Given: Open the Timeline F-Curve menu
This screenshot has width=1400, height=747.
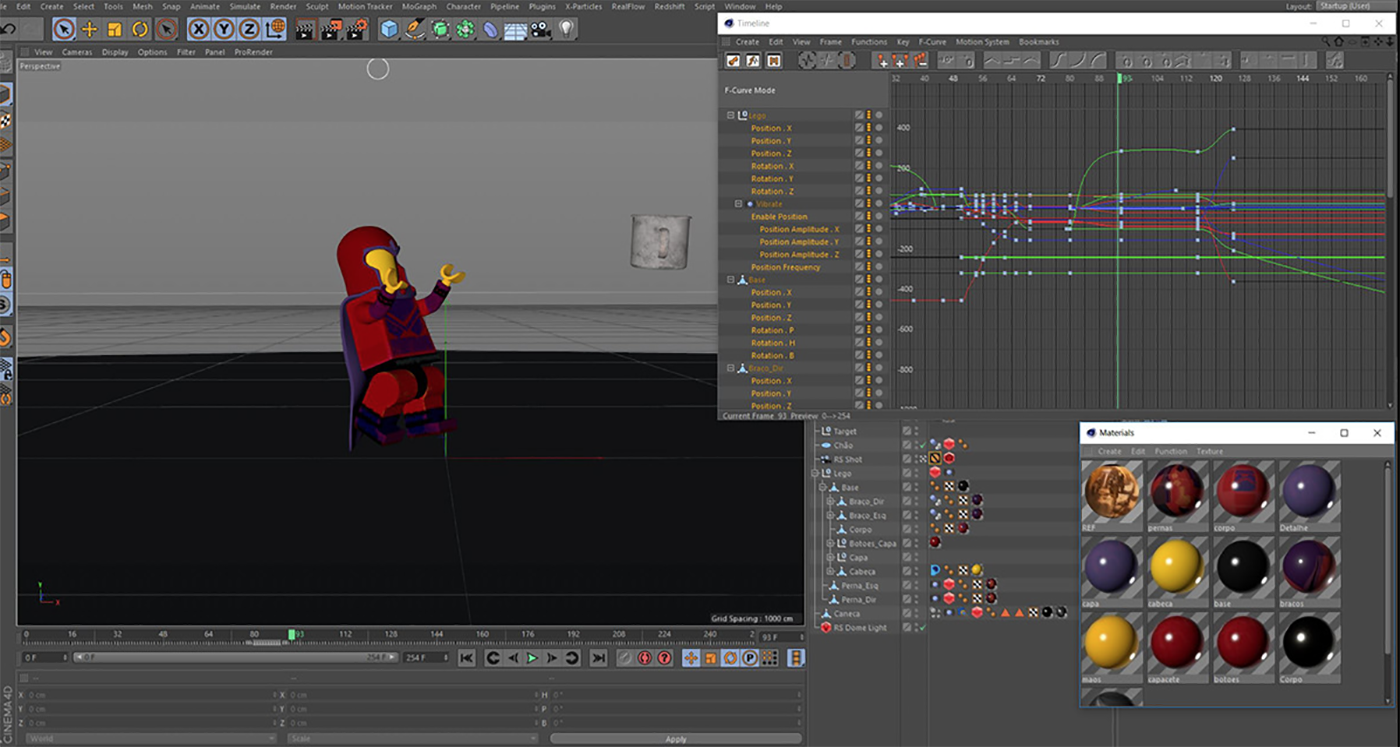Looking at the screenshot, I should point(932,42).
